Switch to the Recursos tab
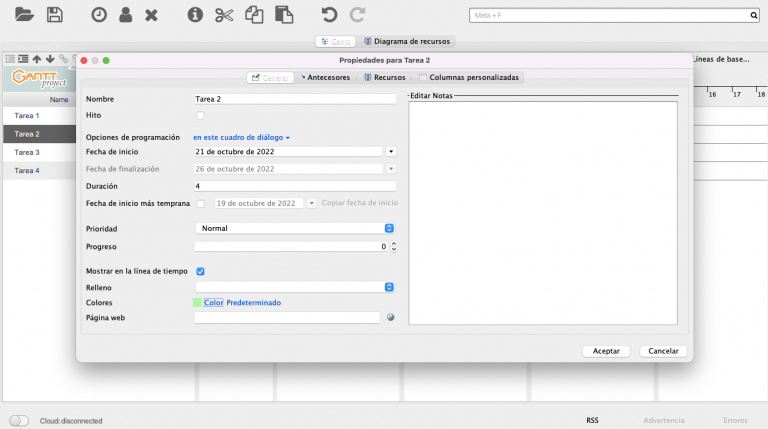 (x=385, y=77)
